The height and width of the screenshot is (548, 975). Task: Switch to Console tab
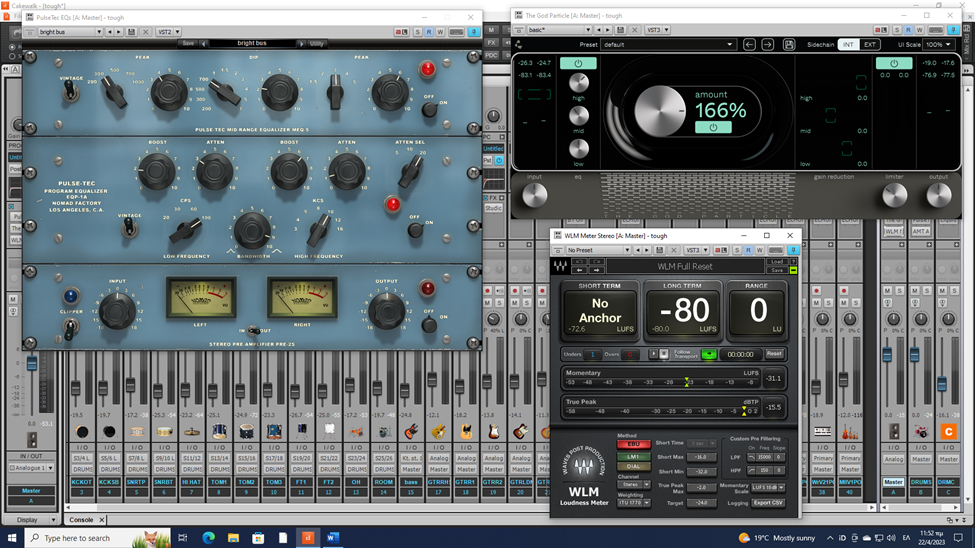coord(81,519)
